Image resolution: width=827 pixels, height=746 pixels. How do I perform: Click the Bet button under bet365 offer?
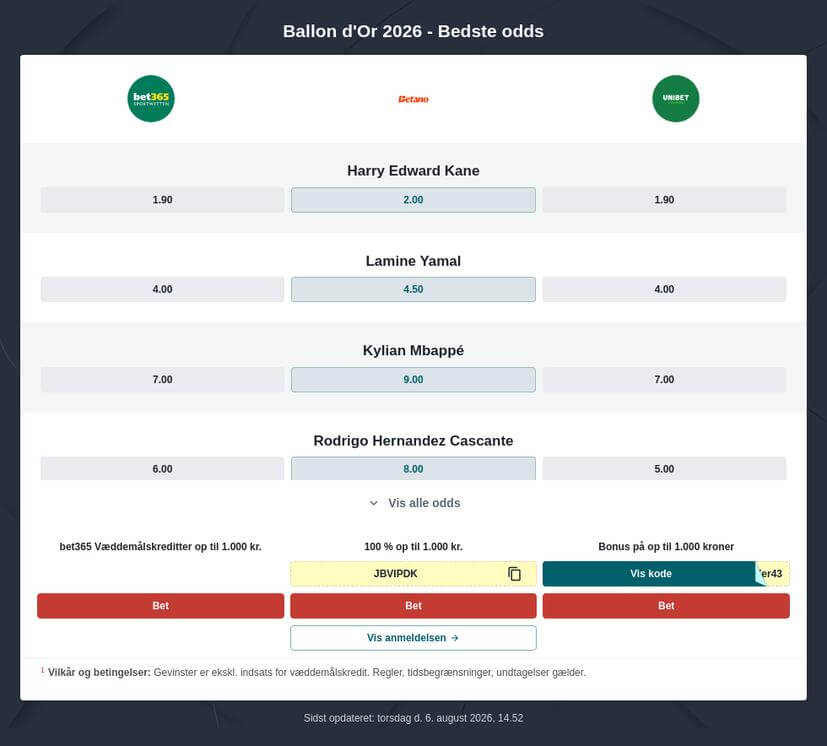pos(160,606)
